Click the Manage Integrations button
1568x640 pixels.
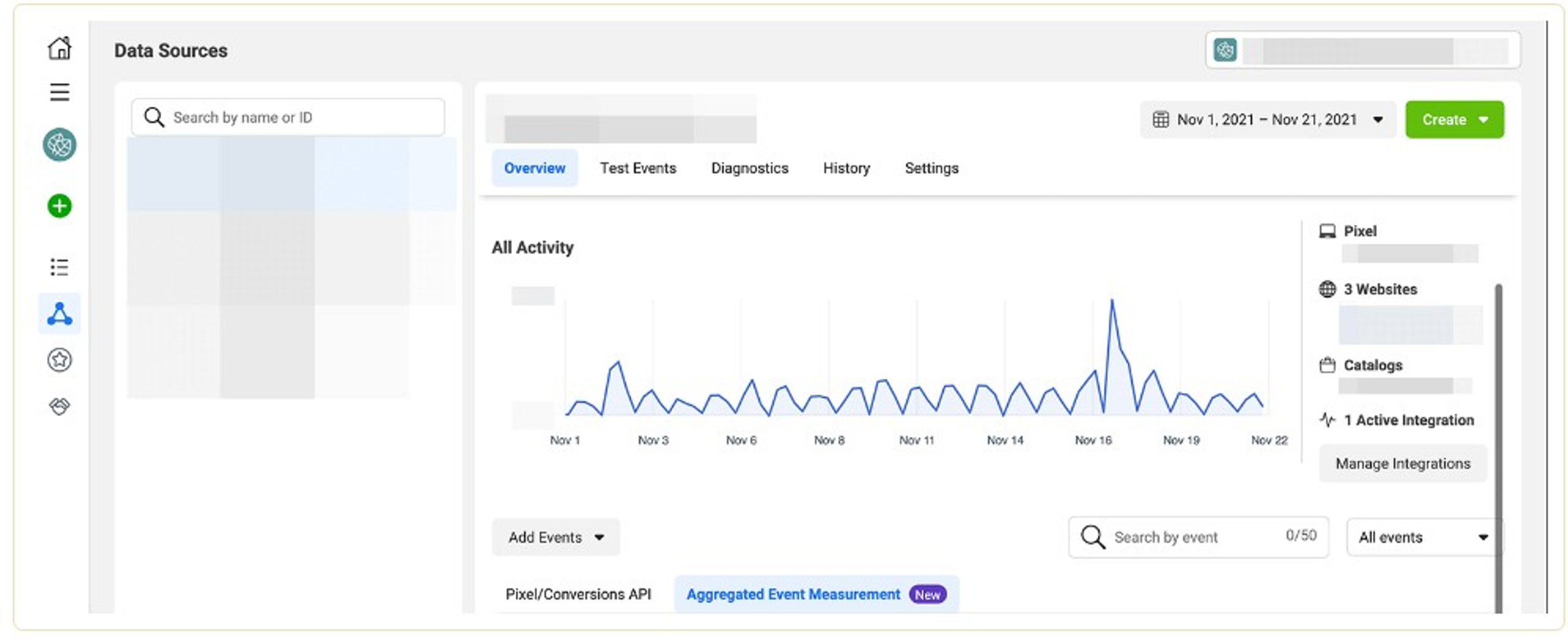click(x=1403, y=464)
